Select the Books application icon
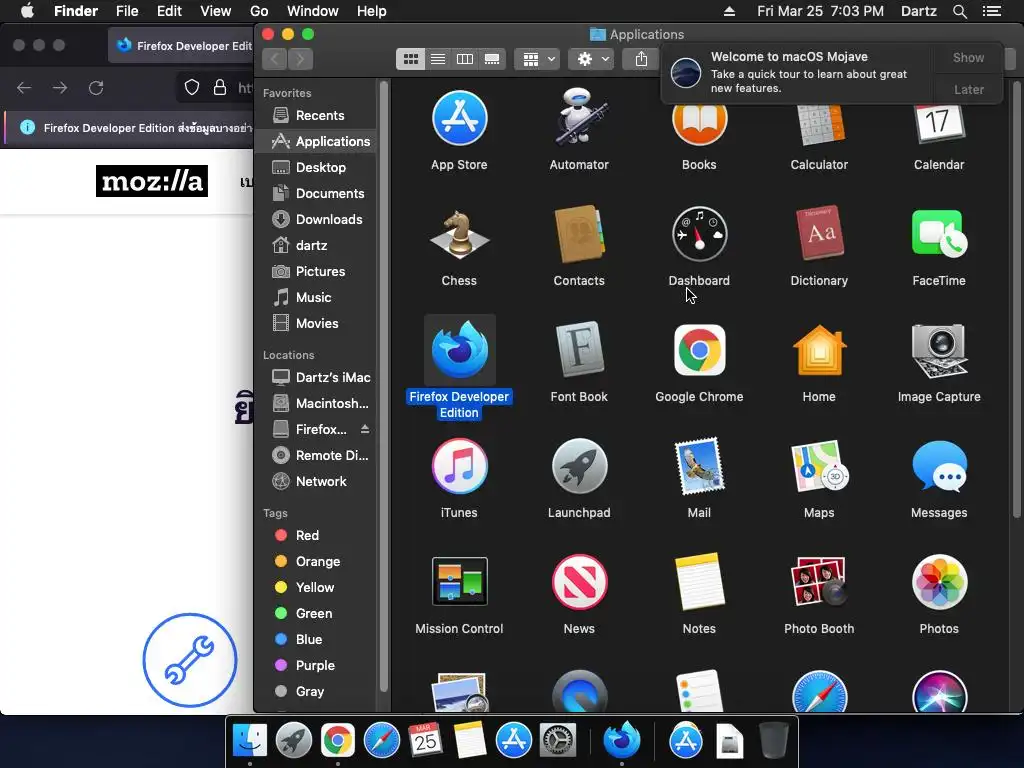Screen dimensions: 1024x768 [x=699, y=124]
